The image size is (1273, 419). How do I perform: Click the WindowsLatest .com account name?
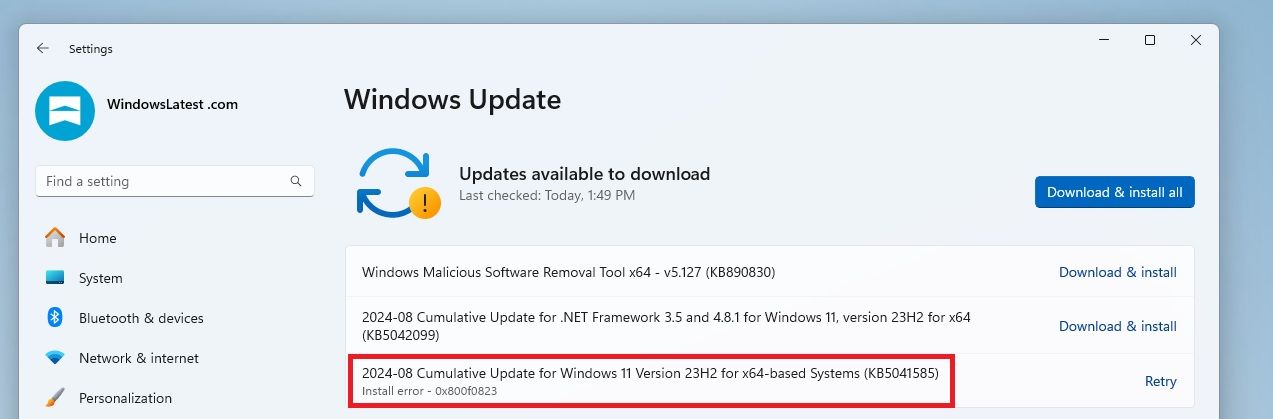coord(172,104)
